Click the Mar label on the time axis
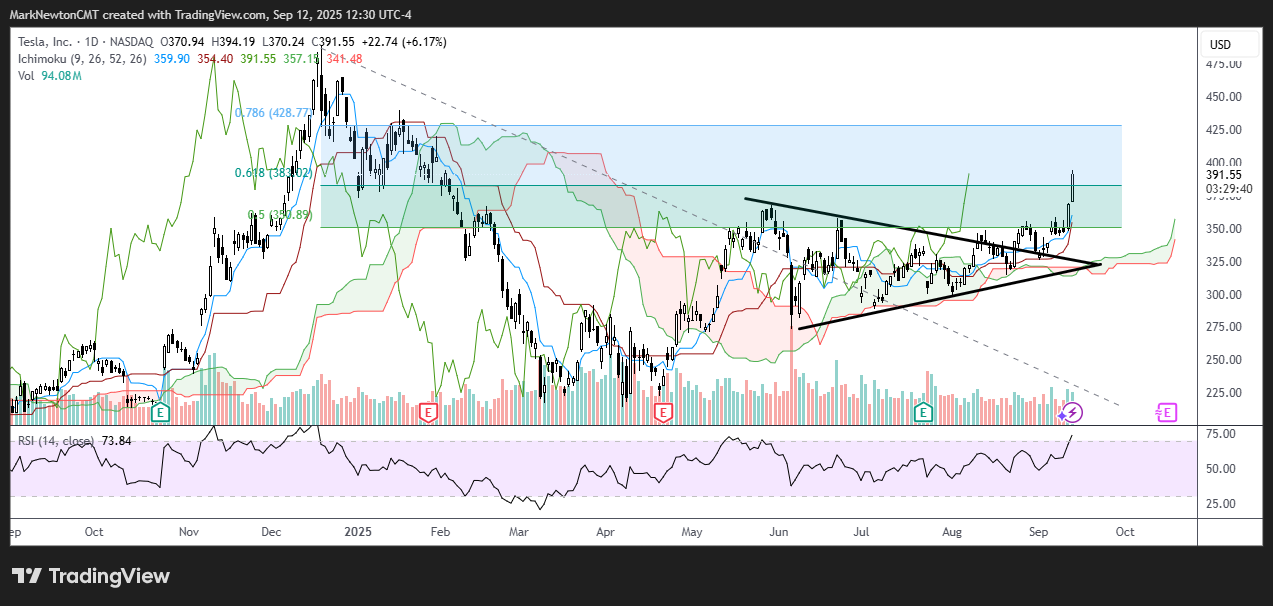This screenshot has height=606, width=1273. point(521,532)
